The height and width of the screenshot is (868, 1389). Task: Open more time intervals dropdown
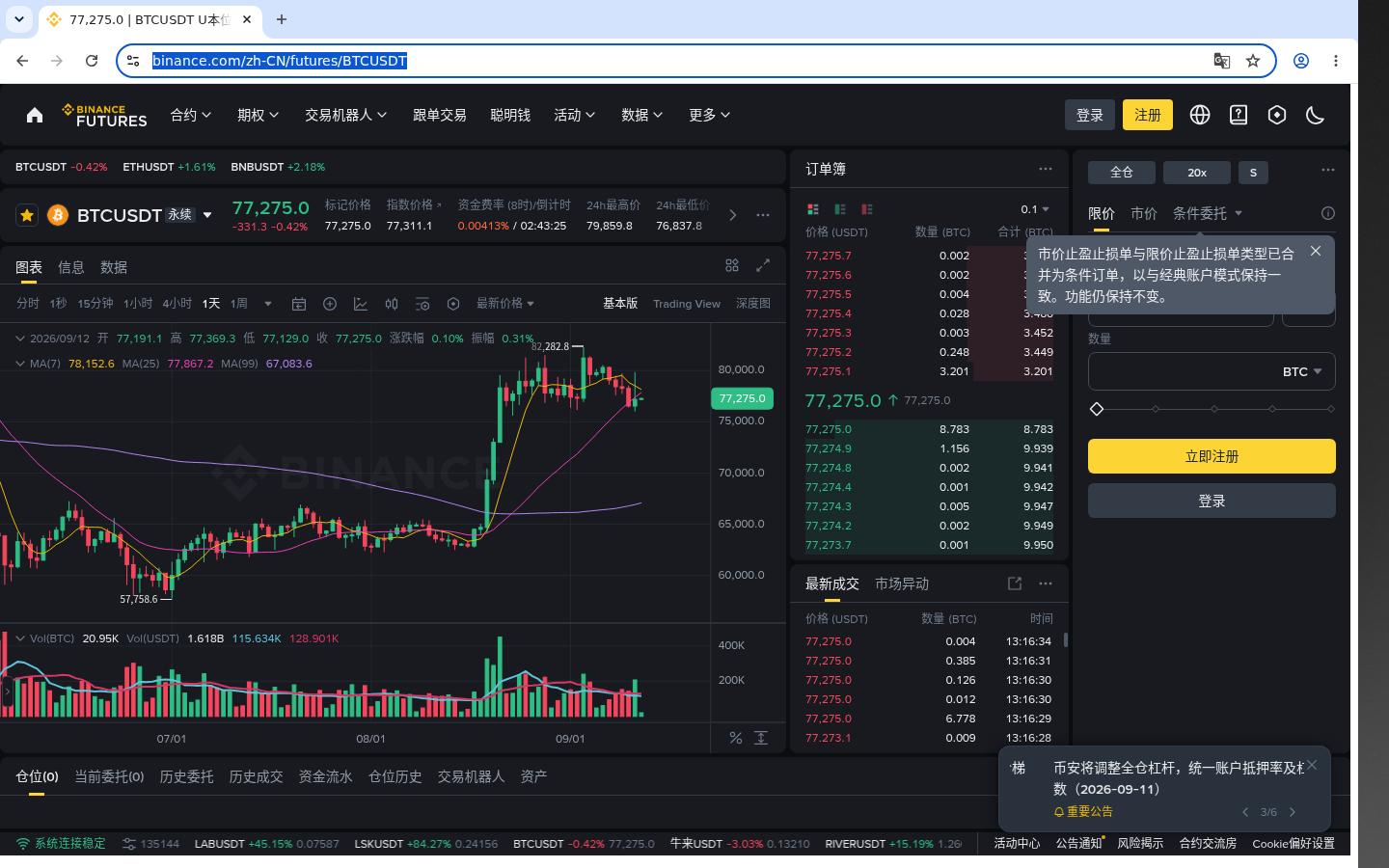268,304
